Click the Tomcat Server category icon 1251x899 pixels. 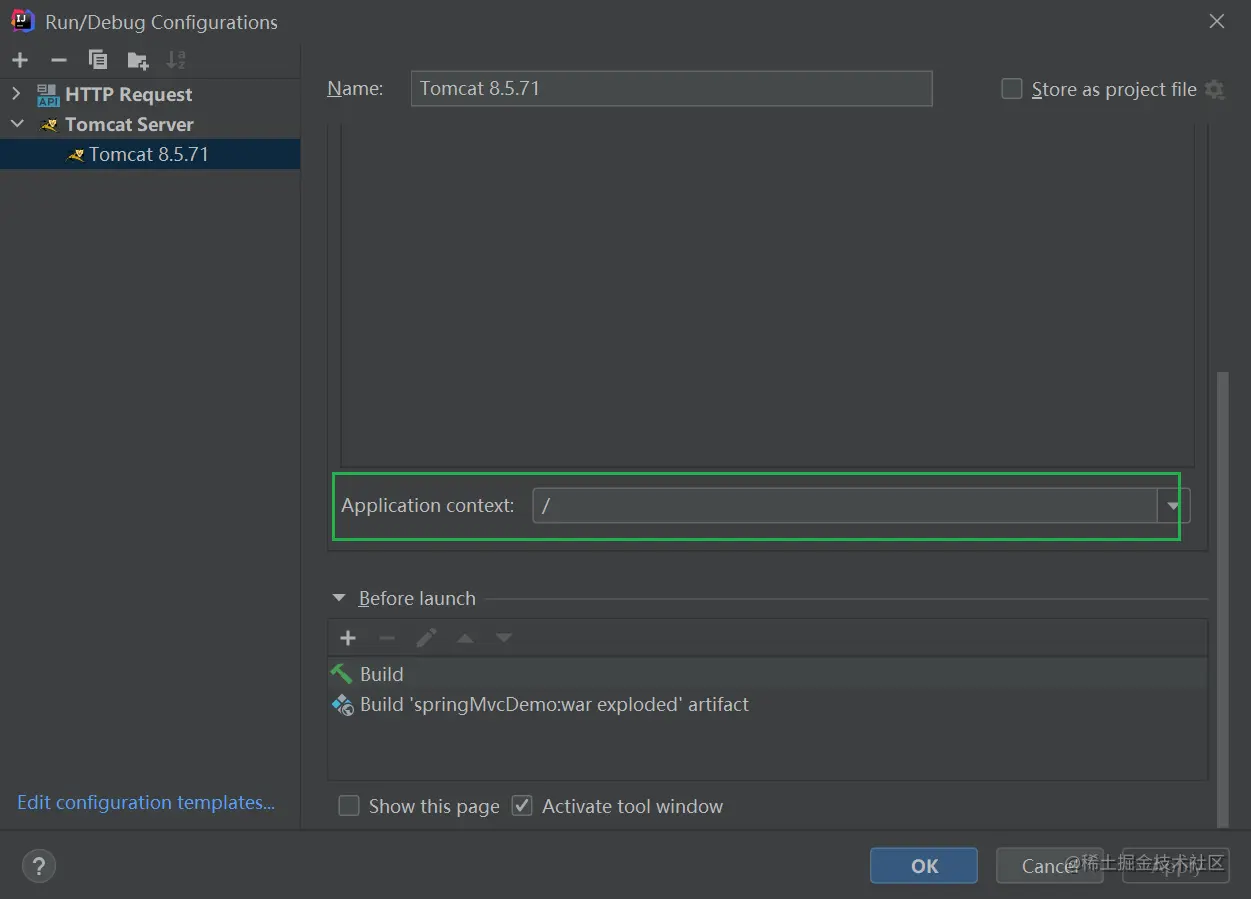pyautogui.click(x=49, y=125)
